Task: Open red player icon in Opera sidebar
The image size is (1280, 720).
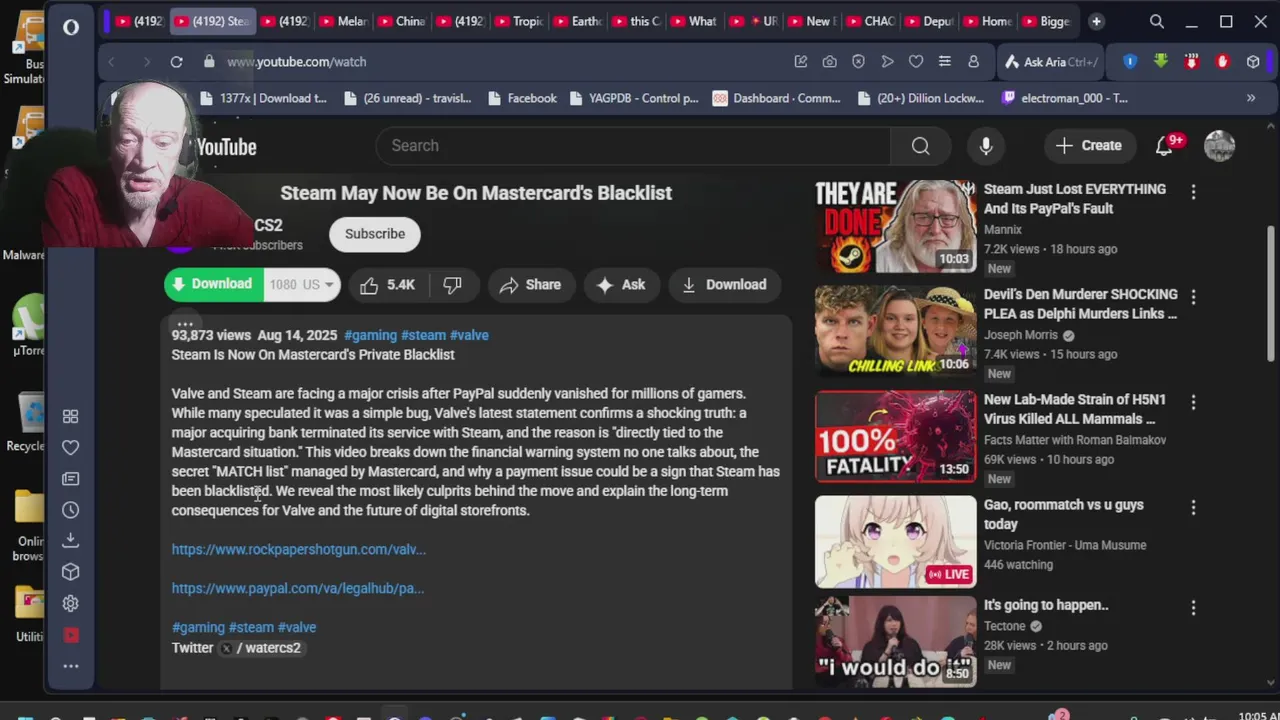Action: (x=70, y=635)
